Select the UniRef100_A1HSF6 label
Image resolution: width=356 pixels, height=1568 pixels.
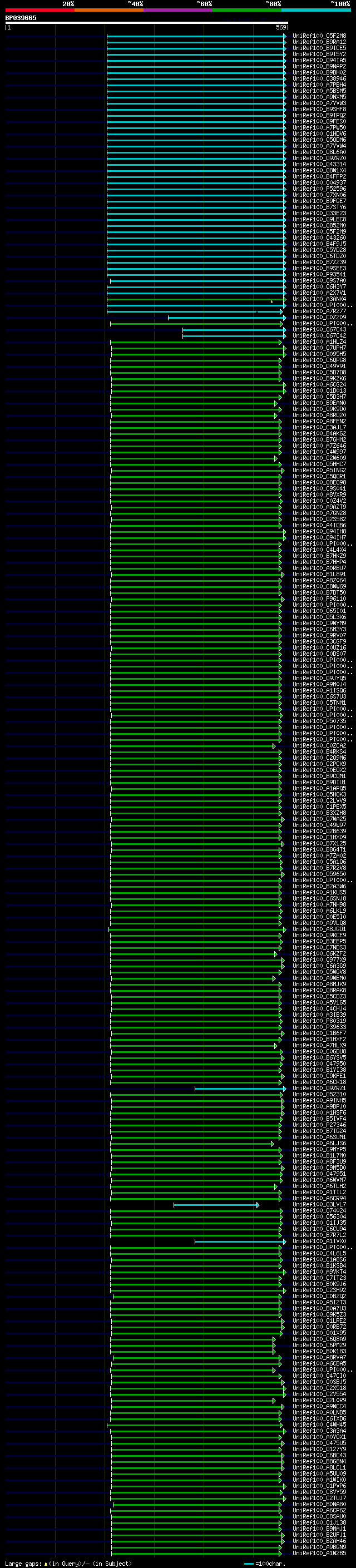coord(319,1112)
